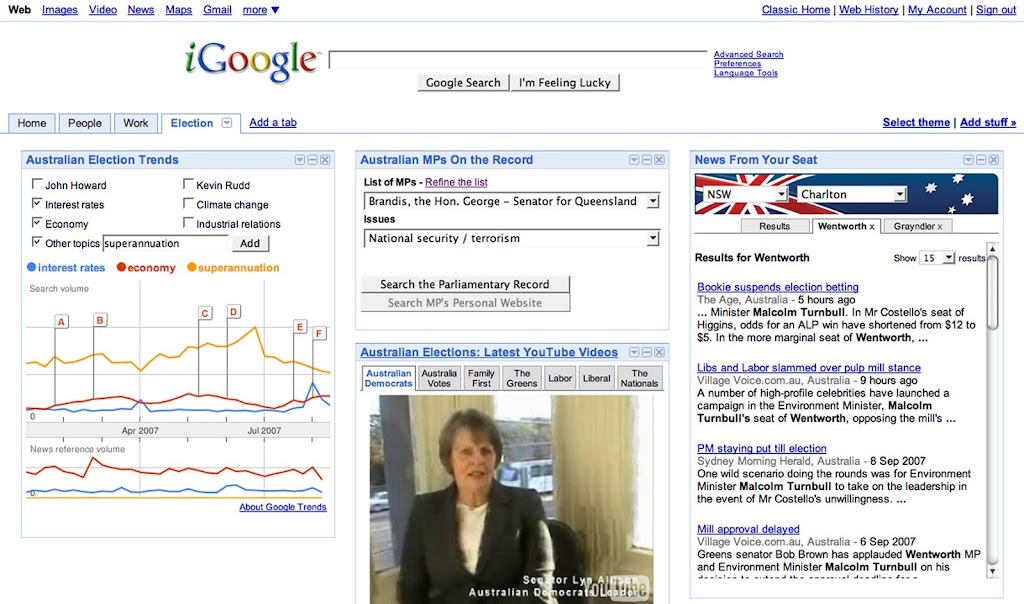
Task: Close the Australian Election Trends gadget
Action: pos(325,160)
